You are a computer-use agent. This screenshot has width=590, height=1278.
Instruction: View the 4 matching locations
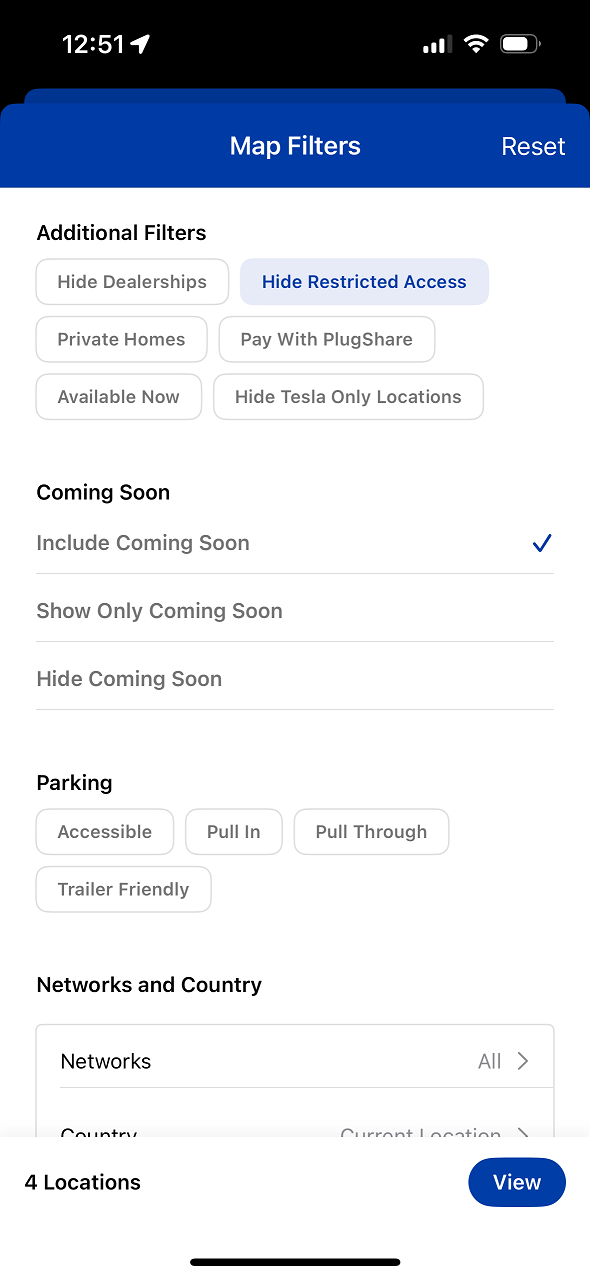(517, 1182)
